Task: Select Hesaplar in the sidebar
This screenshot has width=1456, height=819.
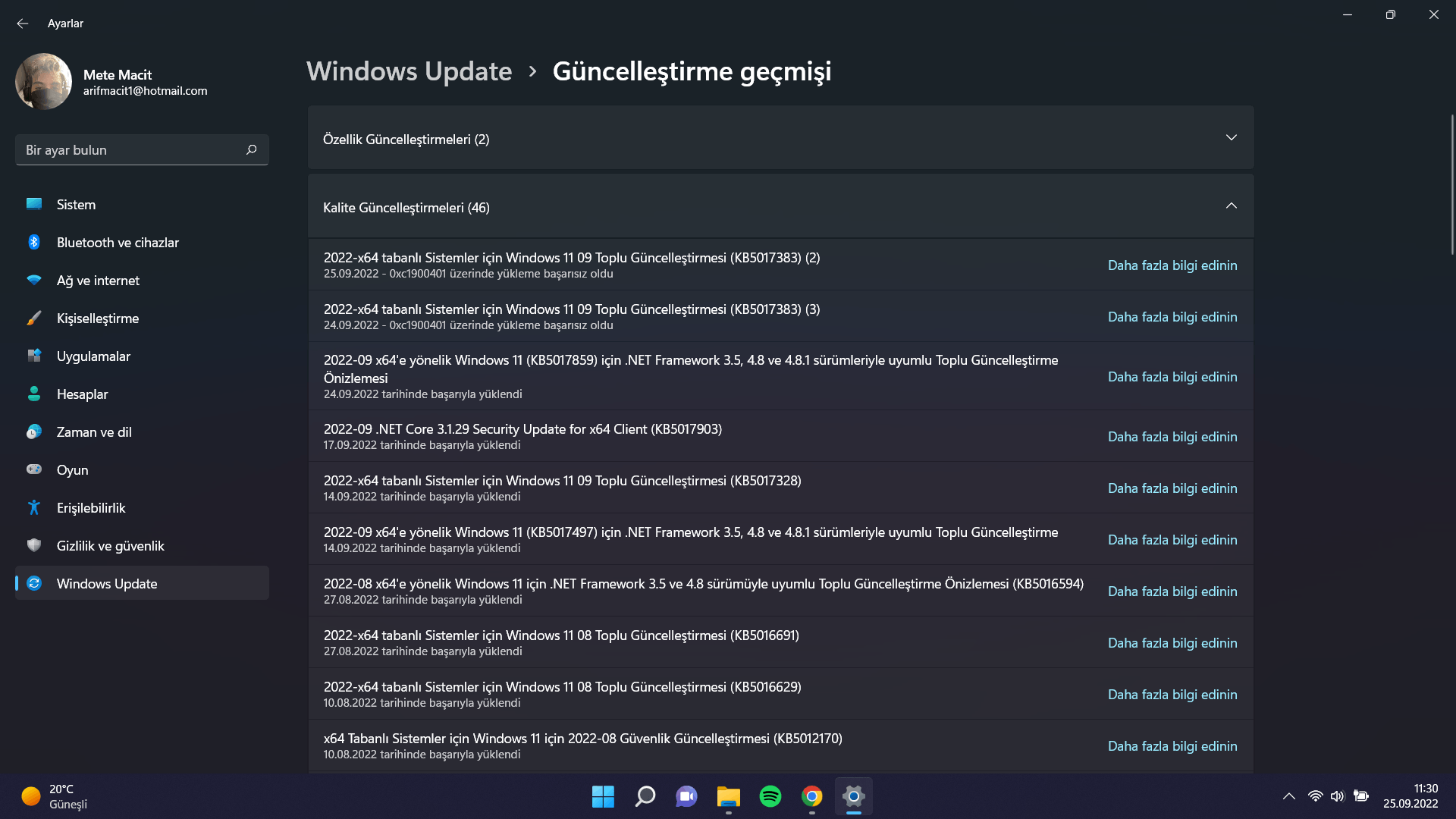Action: (82, 394)
